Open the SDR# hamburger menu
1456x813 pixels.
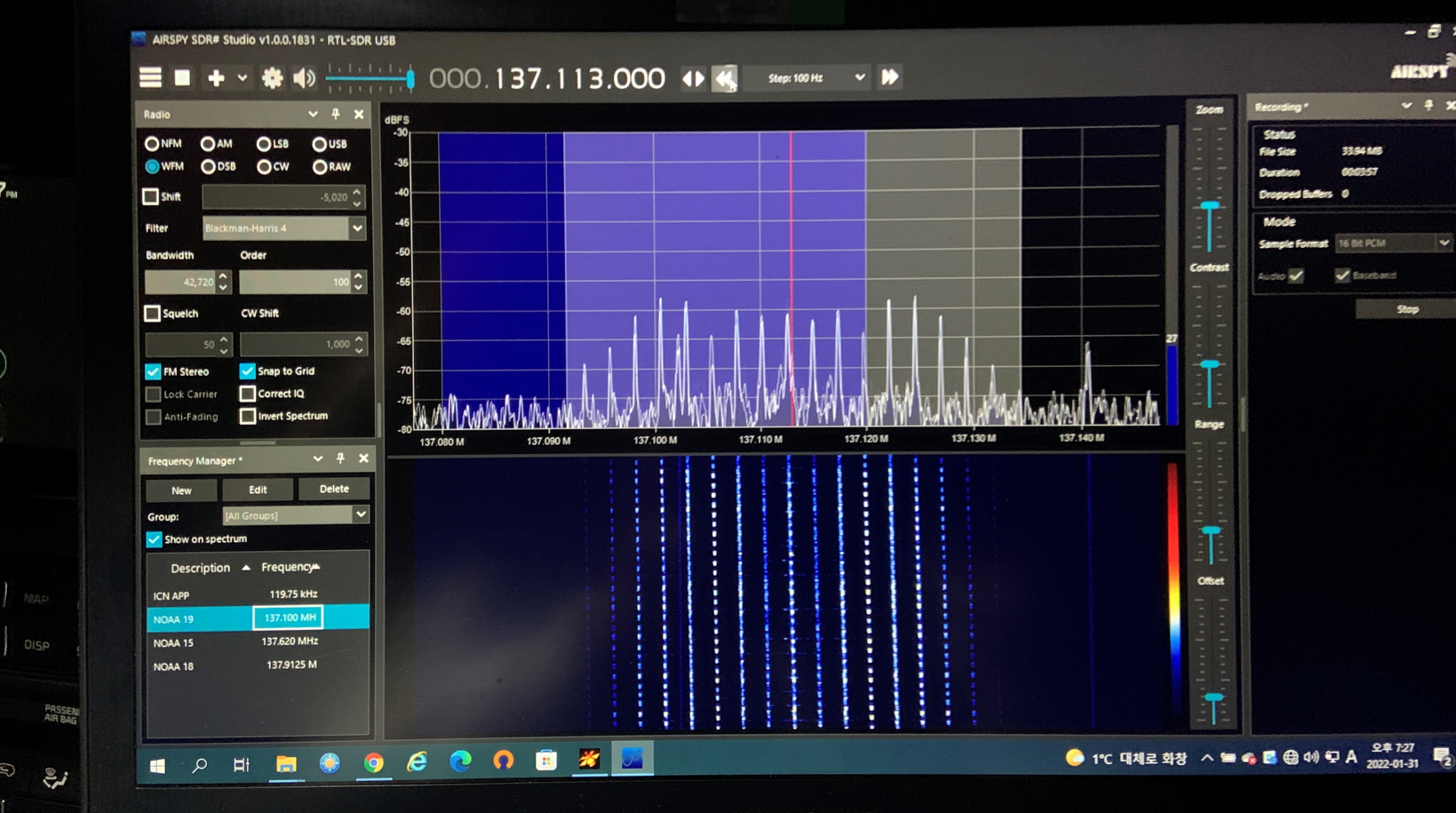coord(150,78)
